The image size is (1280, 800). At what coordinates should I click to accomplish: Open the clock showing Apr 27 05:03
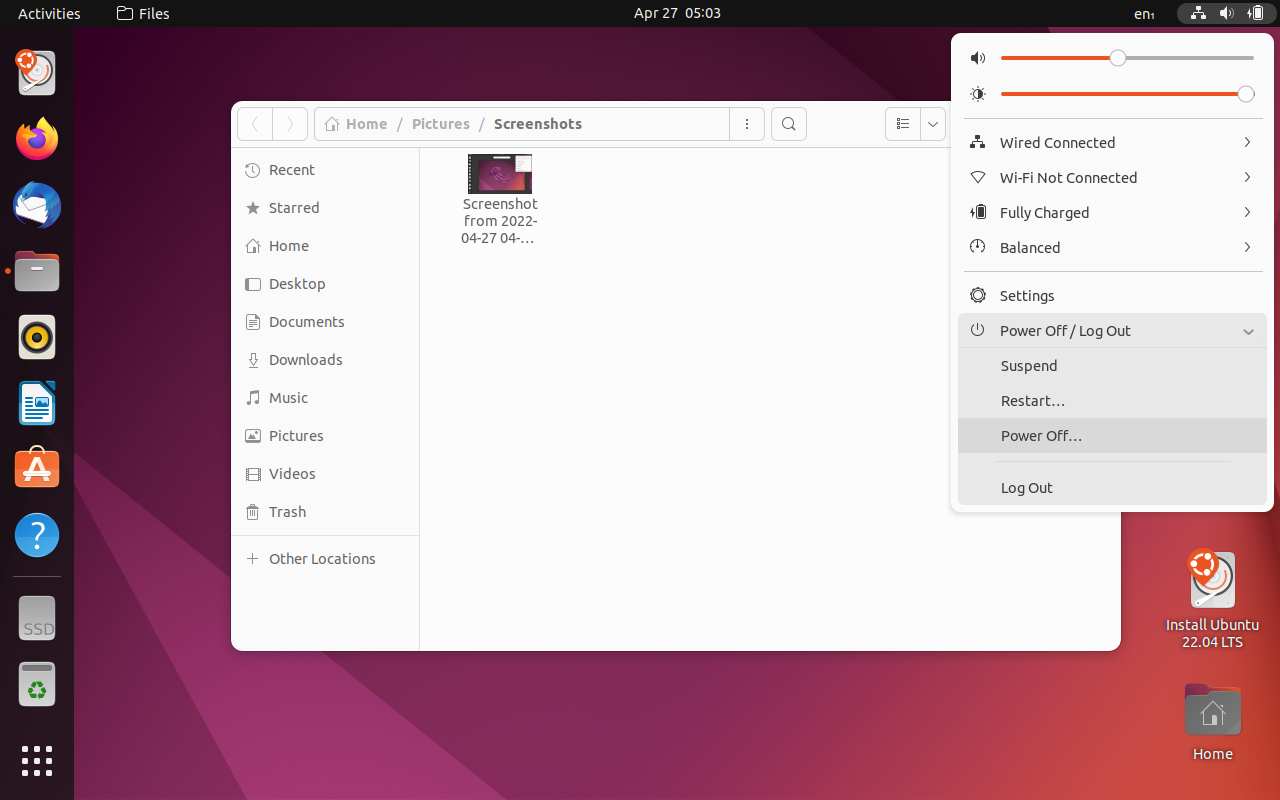click(677, 13)
